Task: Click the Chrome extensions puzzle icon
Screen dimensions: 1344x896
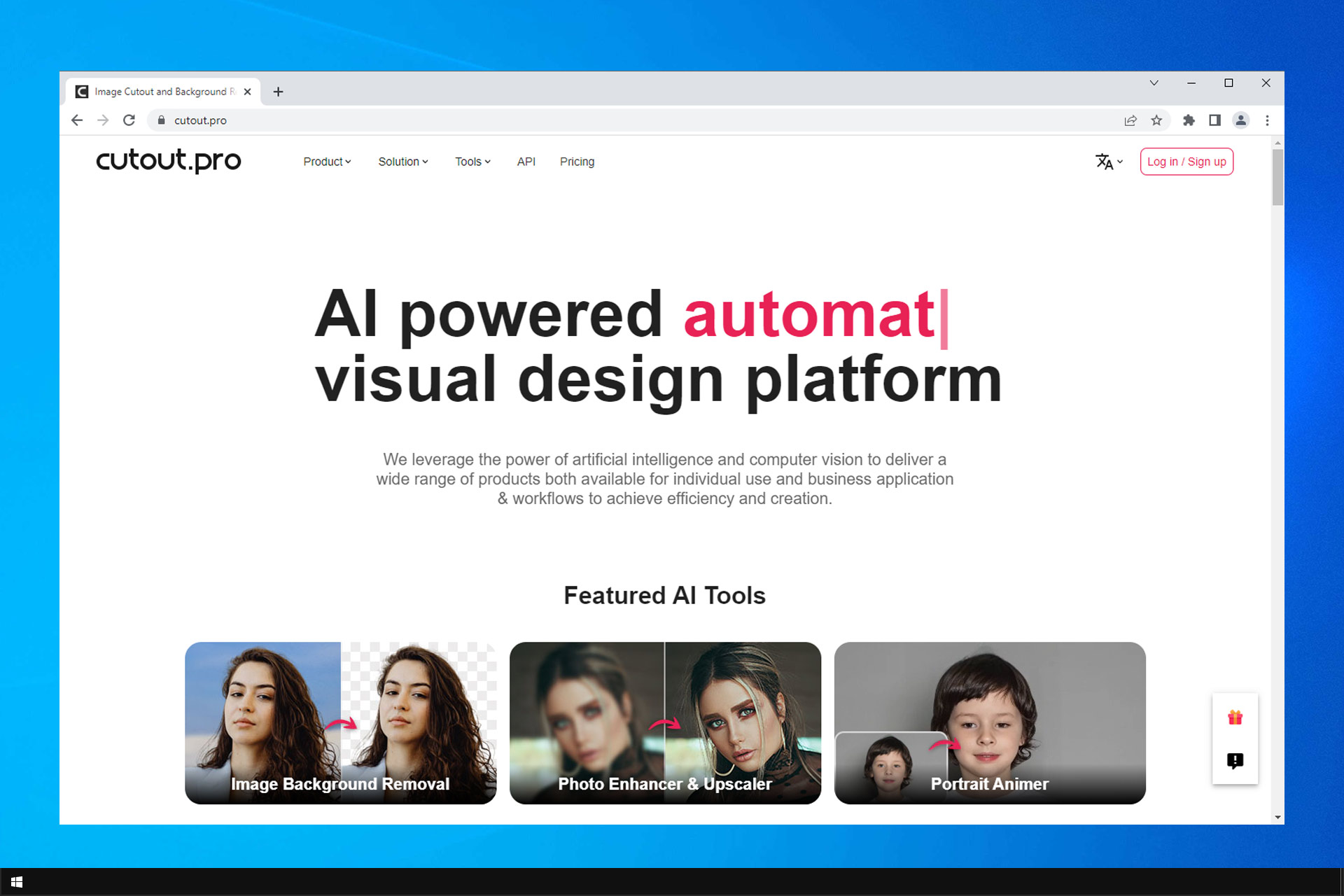Action: click(1191, 119)
